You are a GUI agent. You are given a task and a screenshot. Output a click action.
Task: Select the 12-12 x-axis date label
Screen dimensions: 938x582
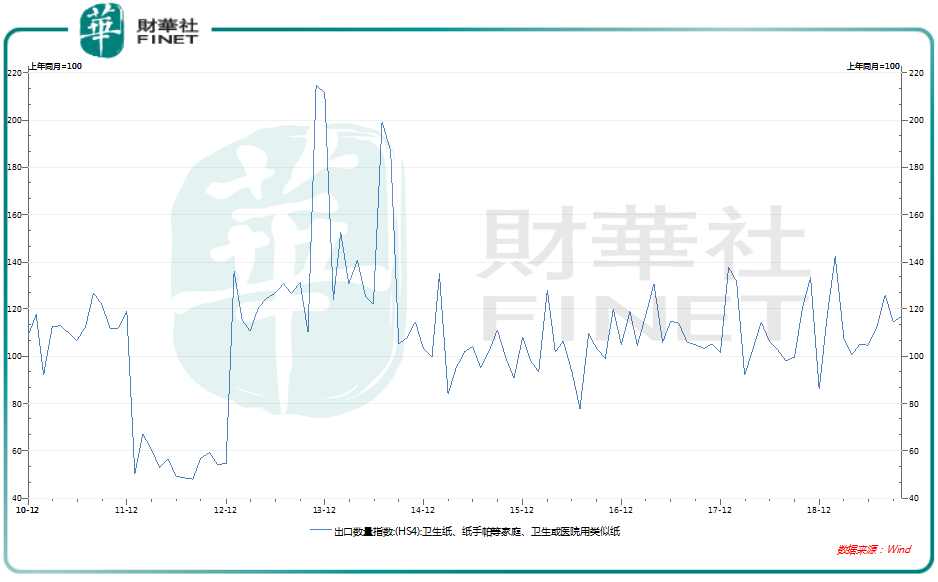pos(225,510)
